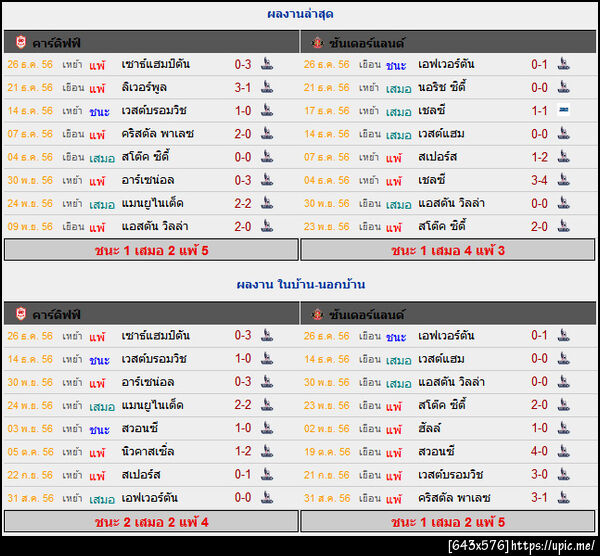The image size is (600, 556).
Task: Click the opponent name นิวคาสเซิ่ล
Action: pyautogui.click(x=148, y=452)
